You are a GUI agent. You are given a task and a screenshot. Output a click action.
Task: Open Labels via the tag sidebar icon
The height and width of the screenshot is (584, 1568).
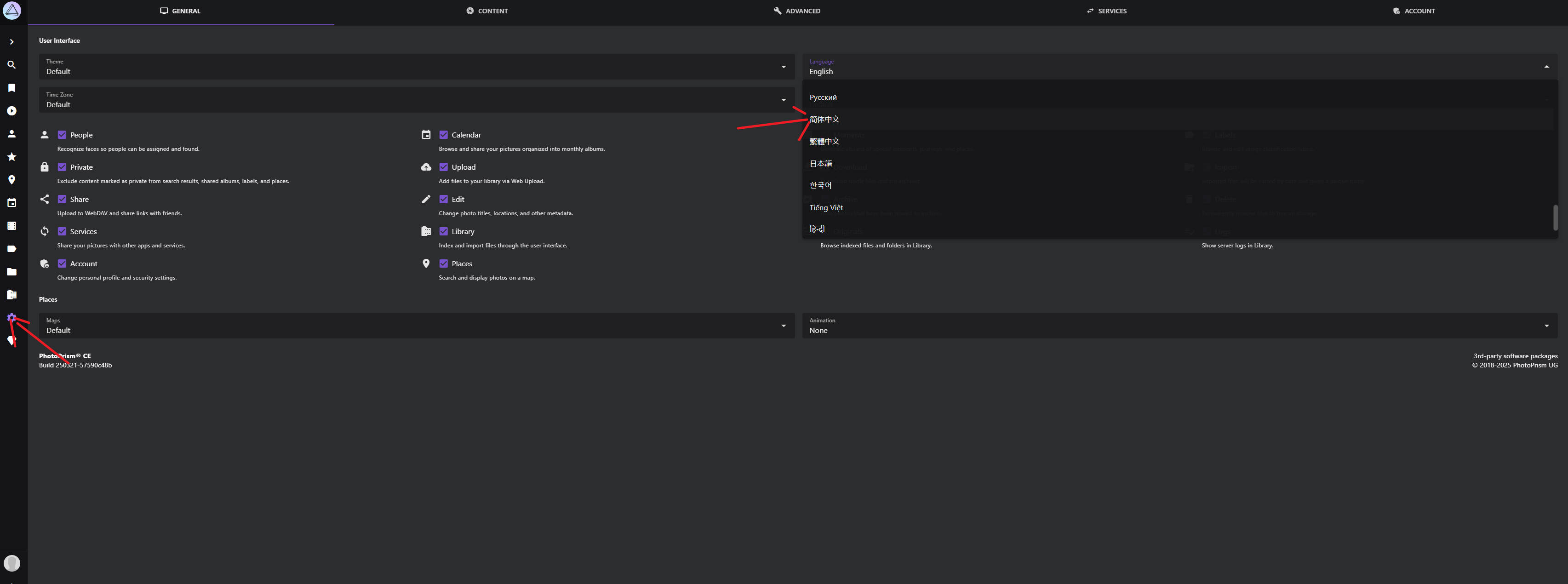(11, 249)
